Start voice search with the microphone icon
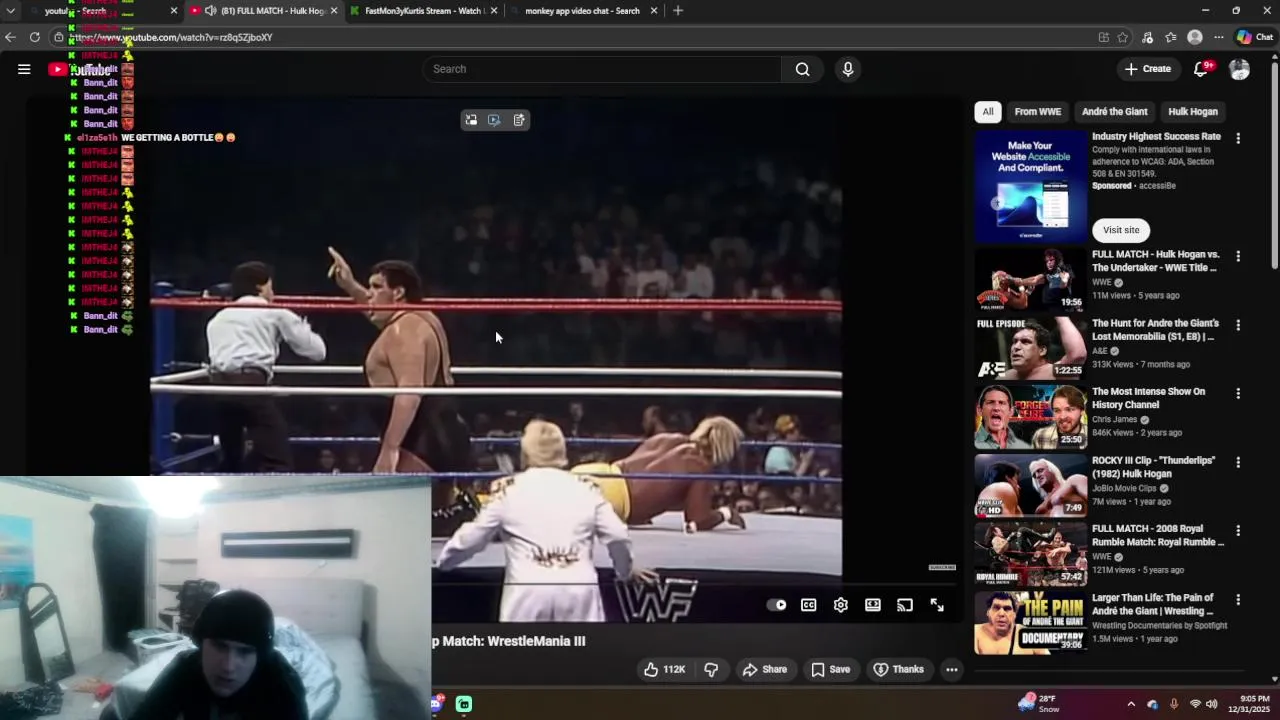 coord(848,69)
